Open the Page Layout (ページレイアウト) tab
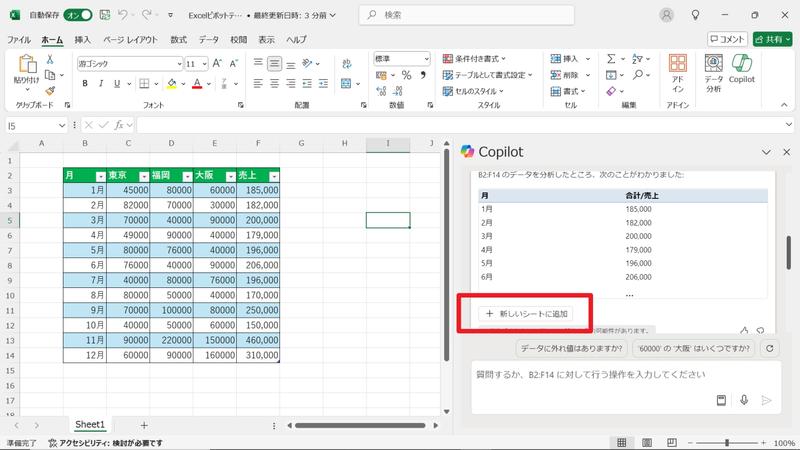 (130, 39)
